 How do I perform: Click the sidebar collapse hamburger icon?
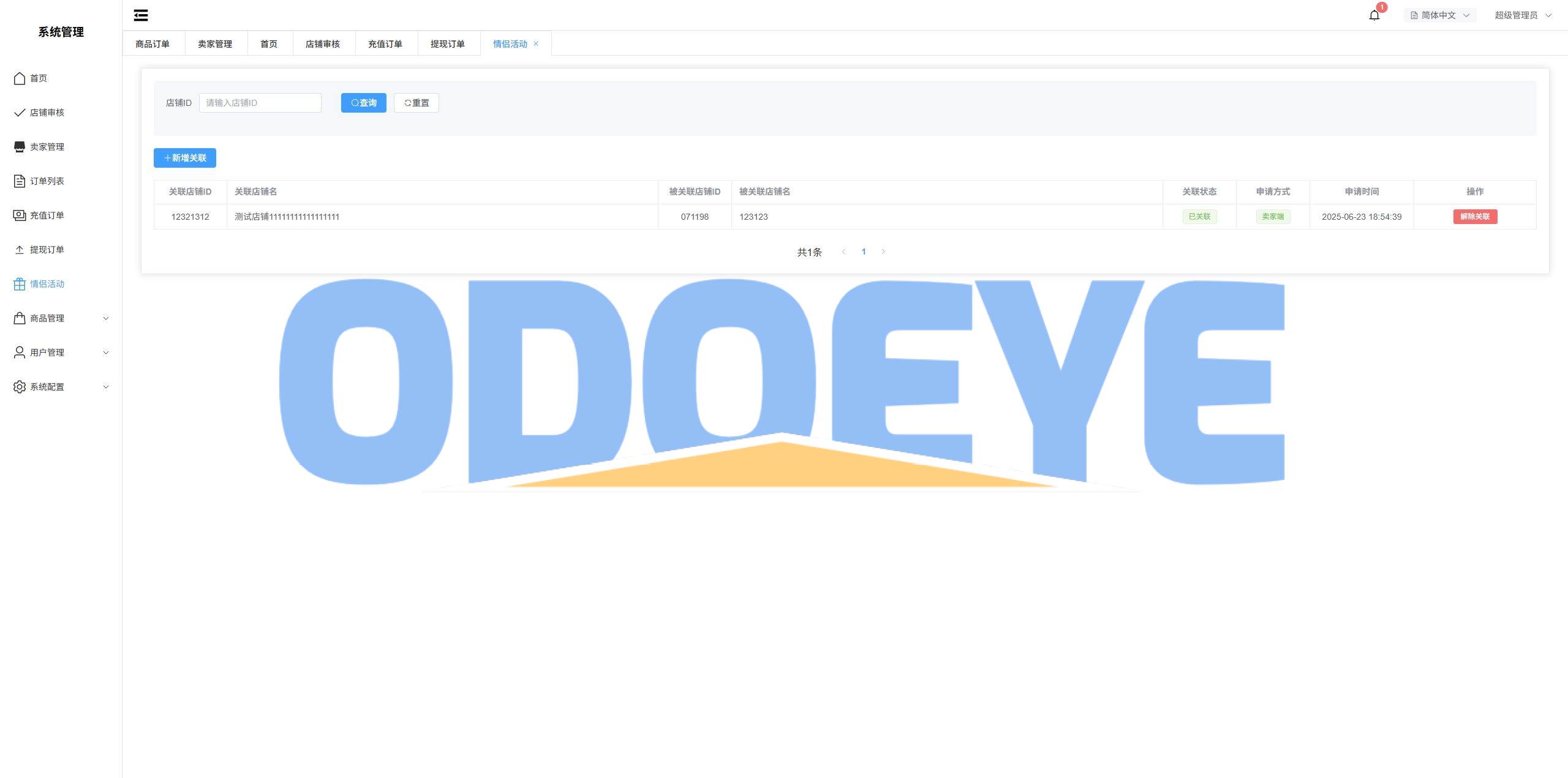click(141, 15)
